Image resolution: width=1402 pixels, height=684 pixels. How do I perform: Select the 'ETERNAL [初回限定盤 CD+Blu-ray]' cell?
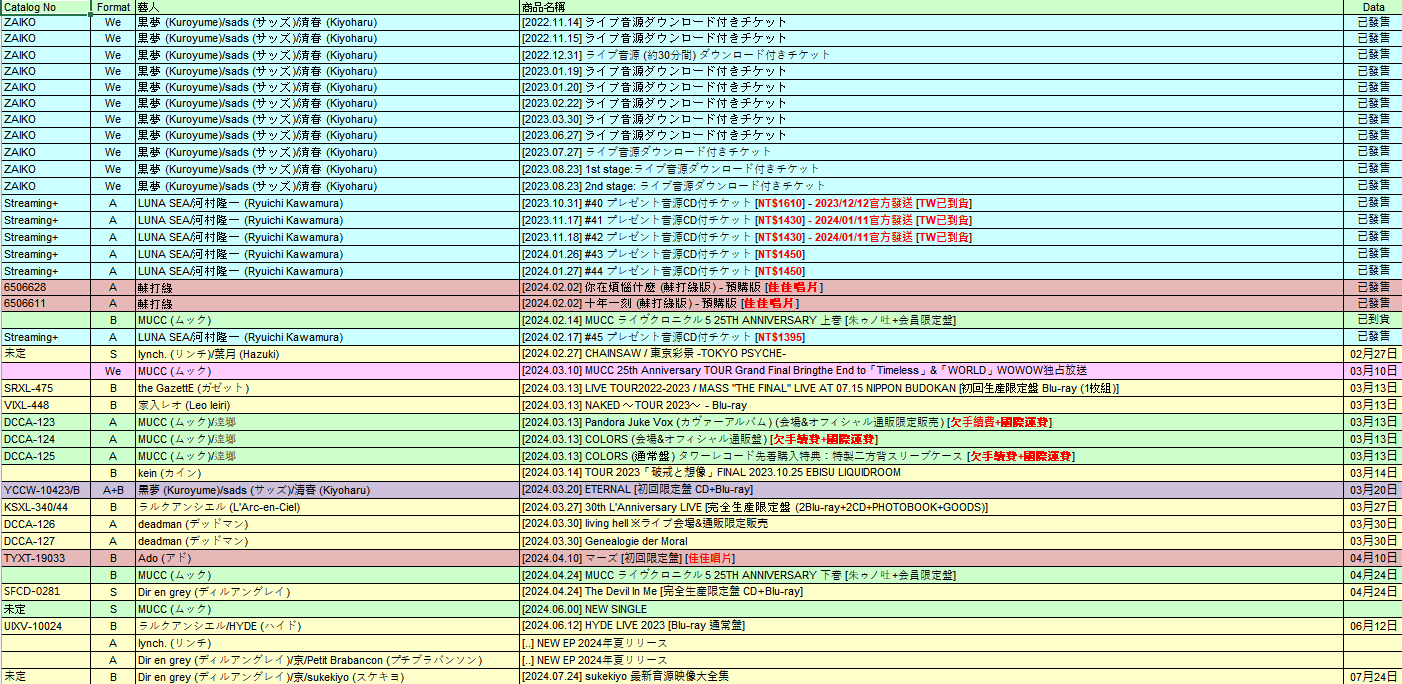tap(932, 490)
